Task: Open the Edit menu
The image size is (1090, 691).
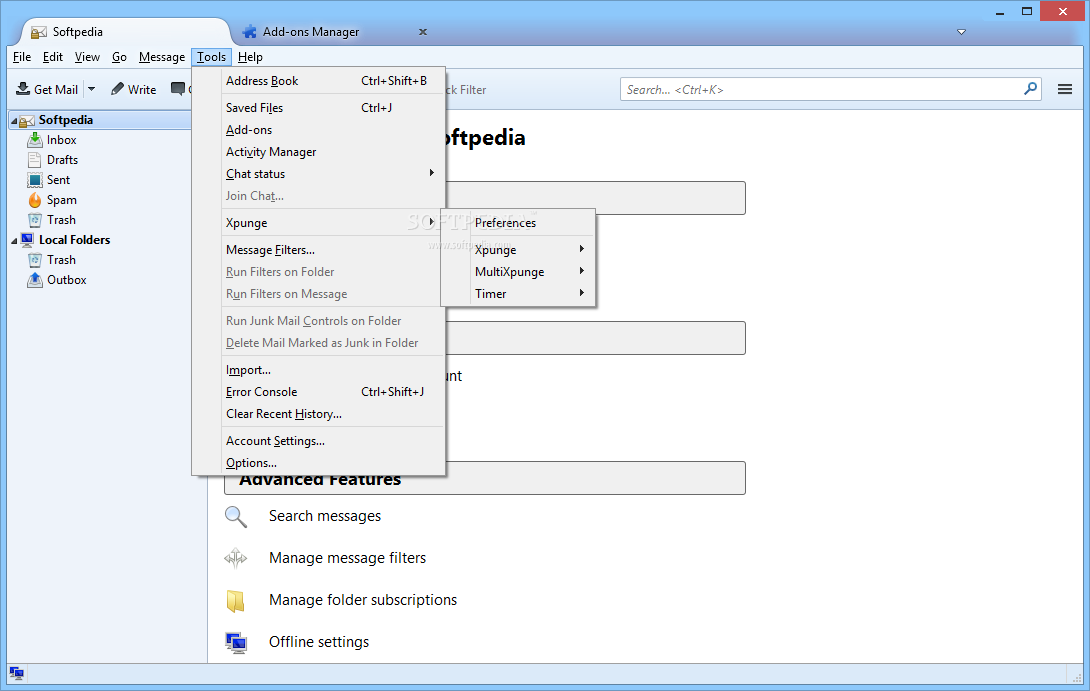Action: click(52, 57)
